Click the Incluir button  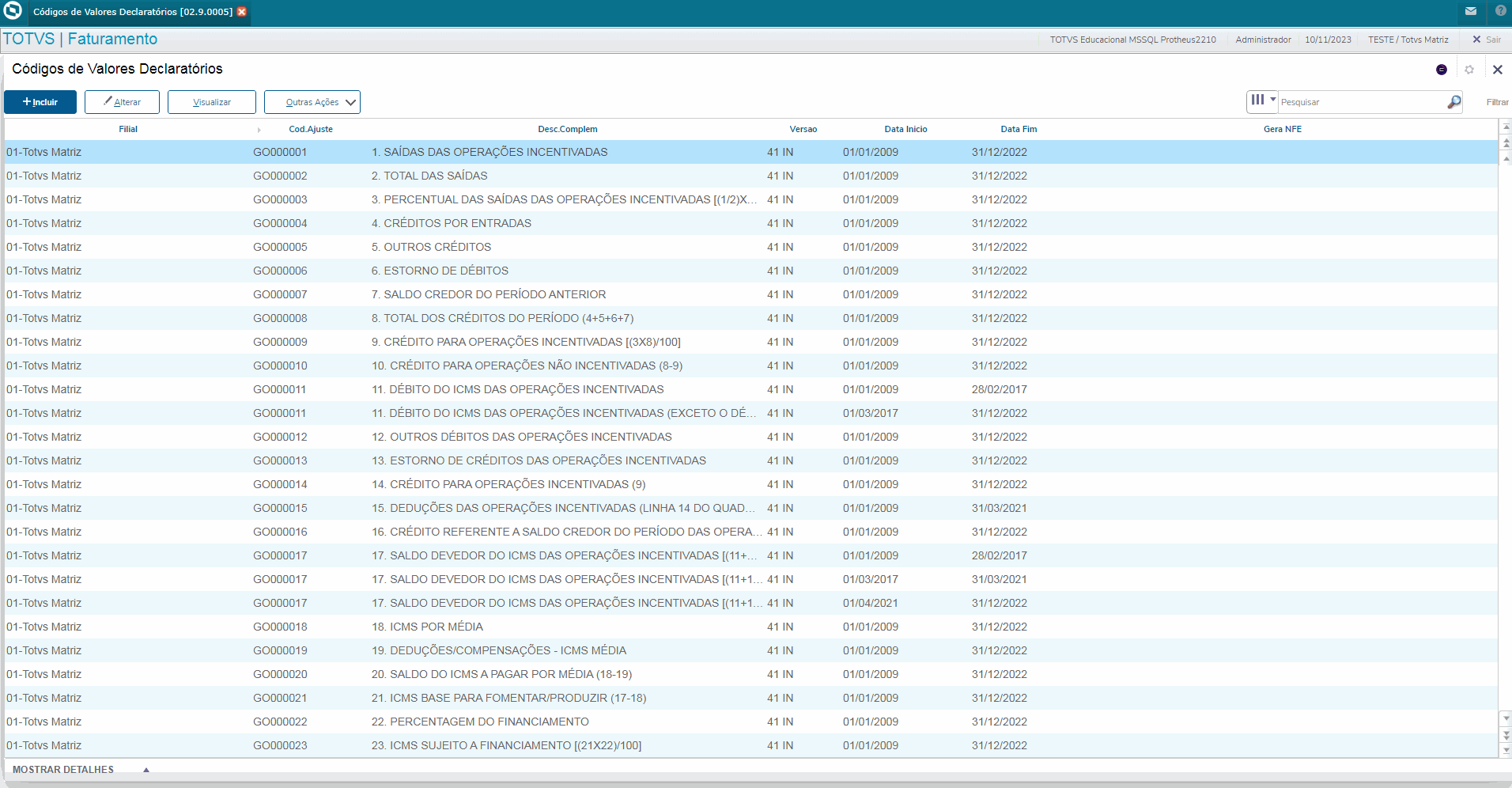coord(40,102)
